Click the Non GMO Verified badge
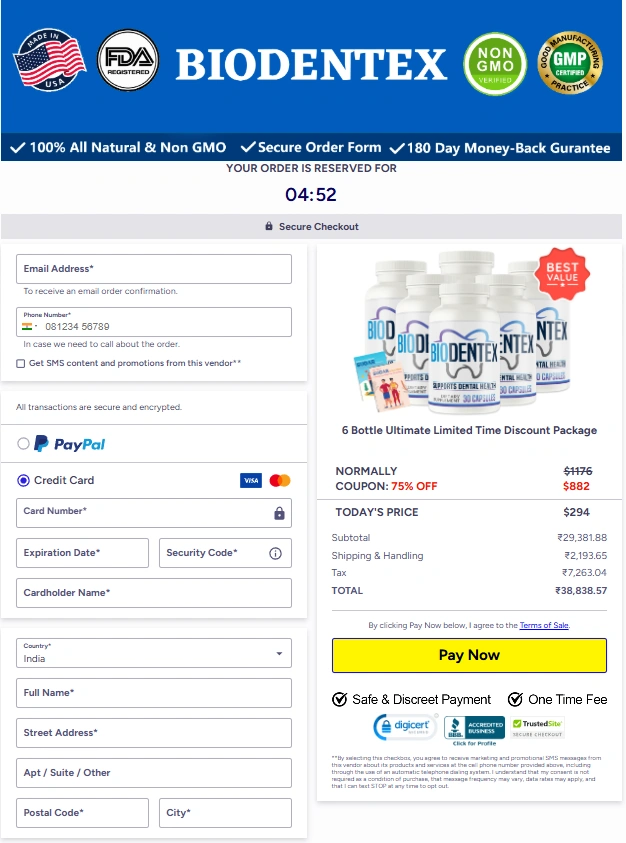 coord(495,64)
